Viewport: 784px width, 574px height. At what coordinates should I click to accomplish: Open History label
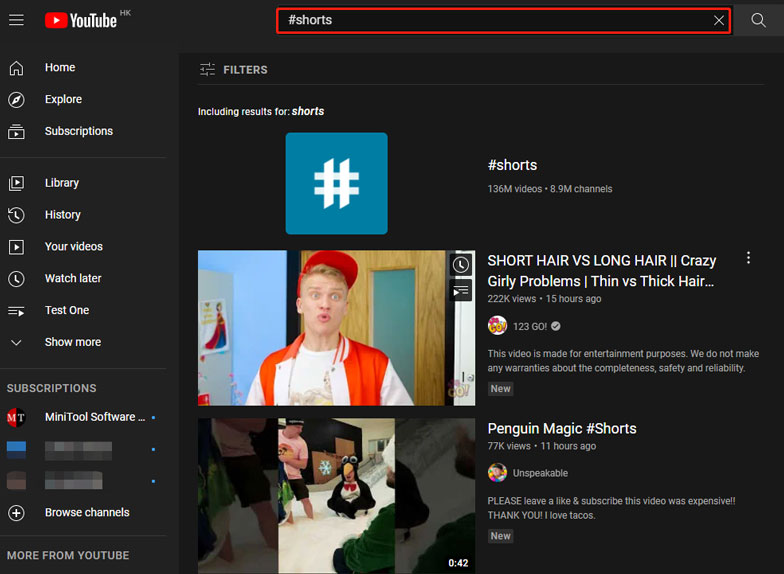point(62,215)
